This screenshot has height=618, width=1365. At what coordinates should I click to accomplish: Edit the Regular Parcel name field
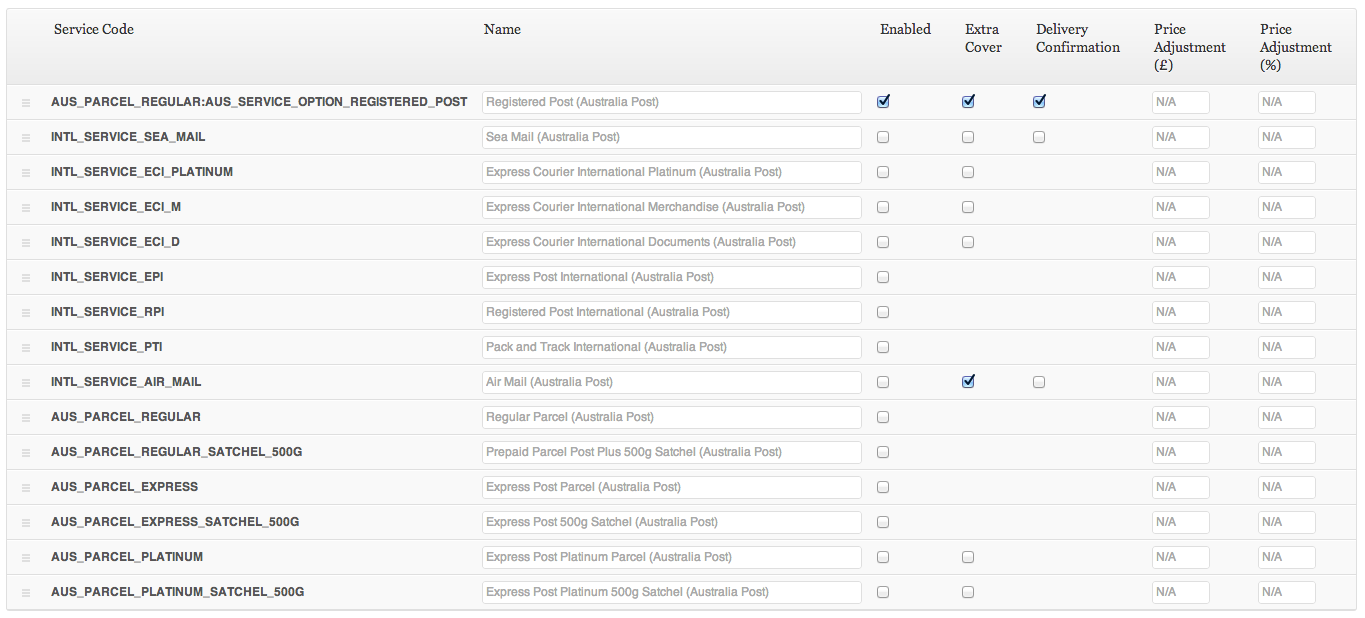[x=672, y=417]
